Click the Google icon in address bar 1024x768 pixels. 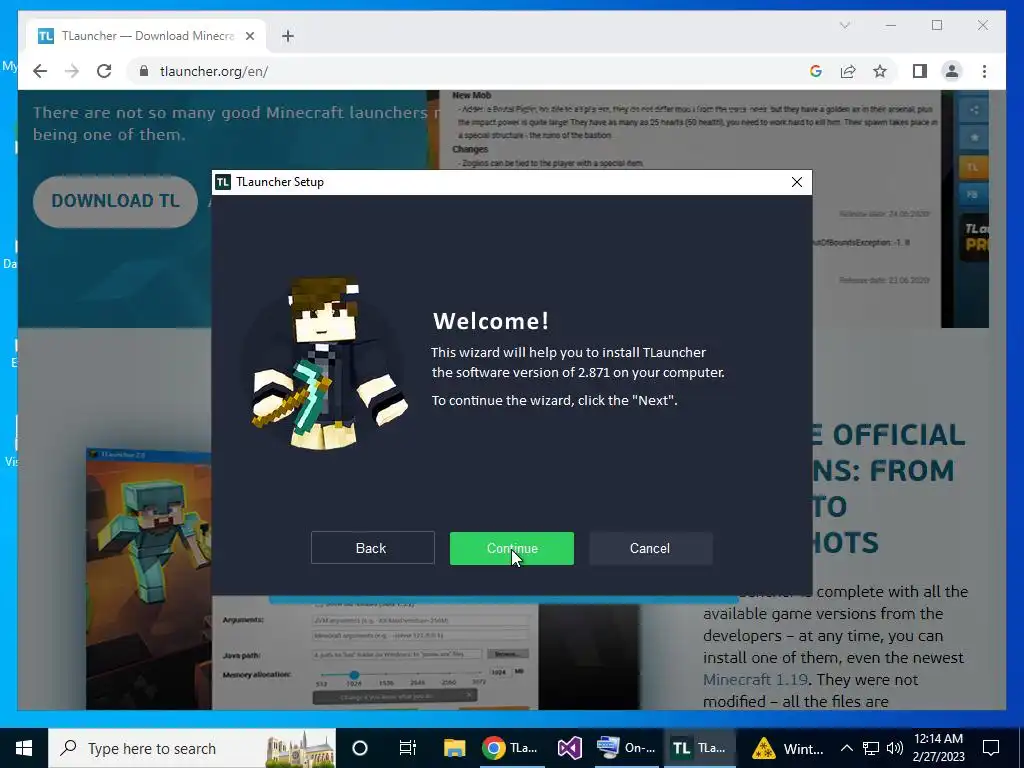(x=816, y=71)
